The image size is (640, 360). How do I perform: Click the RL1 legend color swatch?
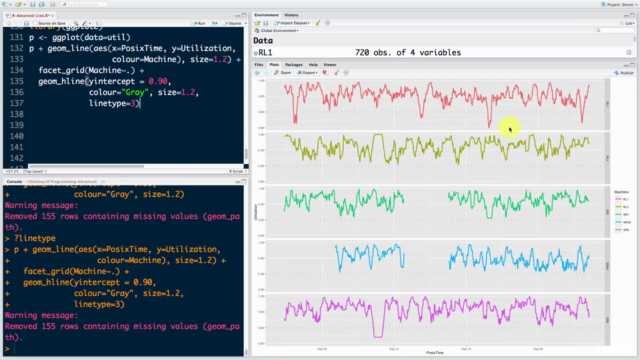pos(618,199)
